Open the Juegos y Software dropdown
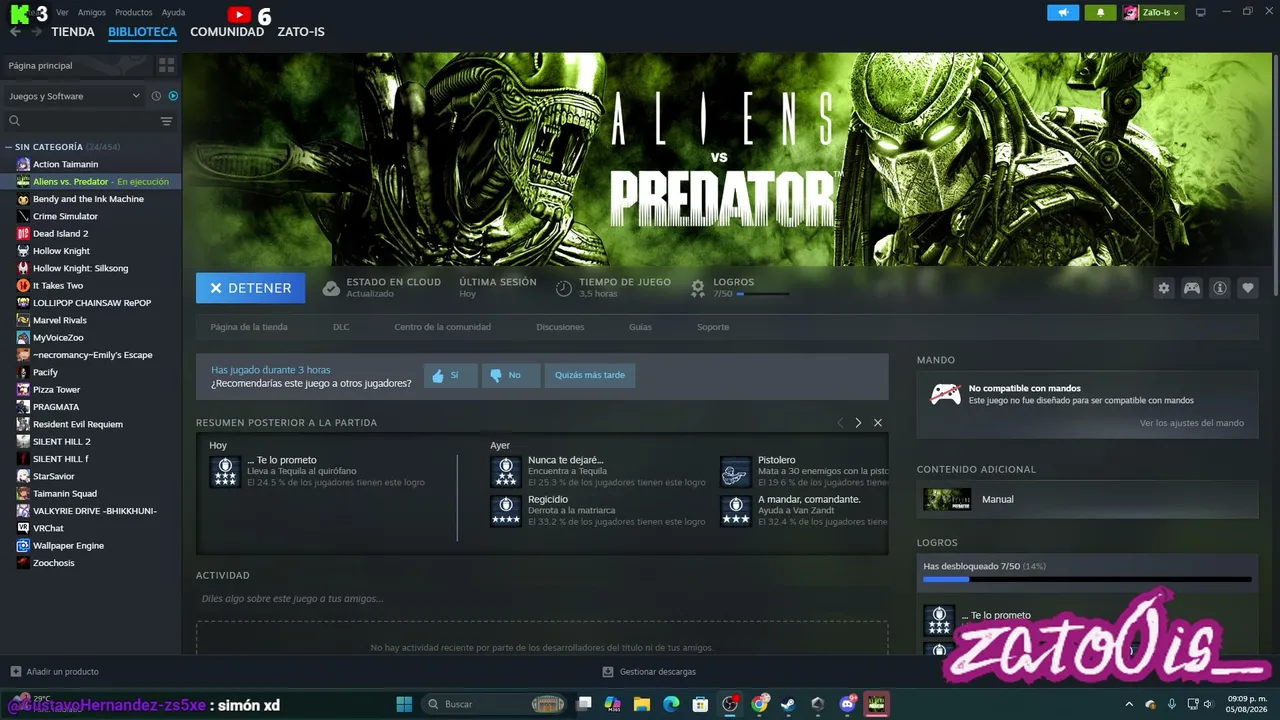 (74, 96)
